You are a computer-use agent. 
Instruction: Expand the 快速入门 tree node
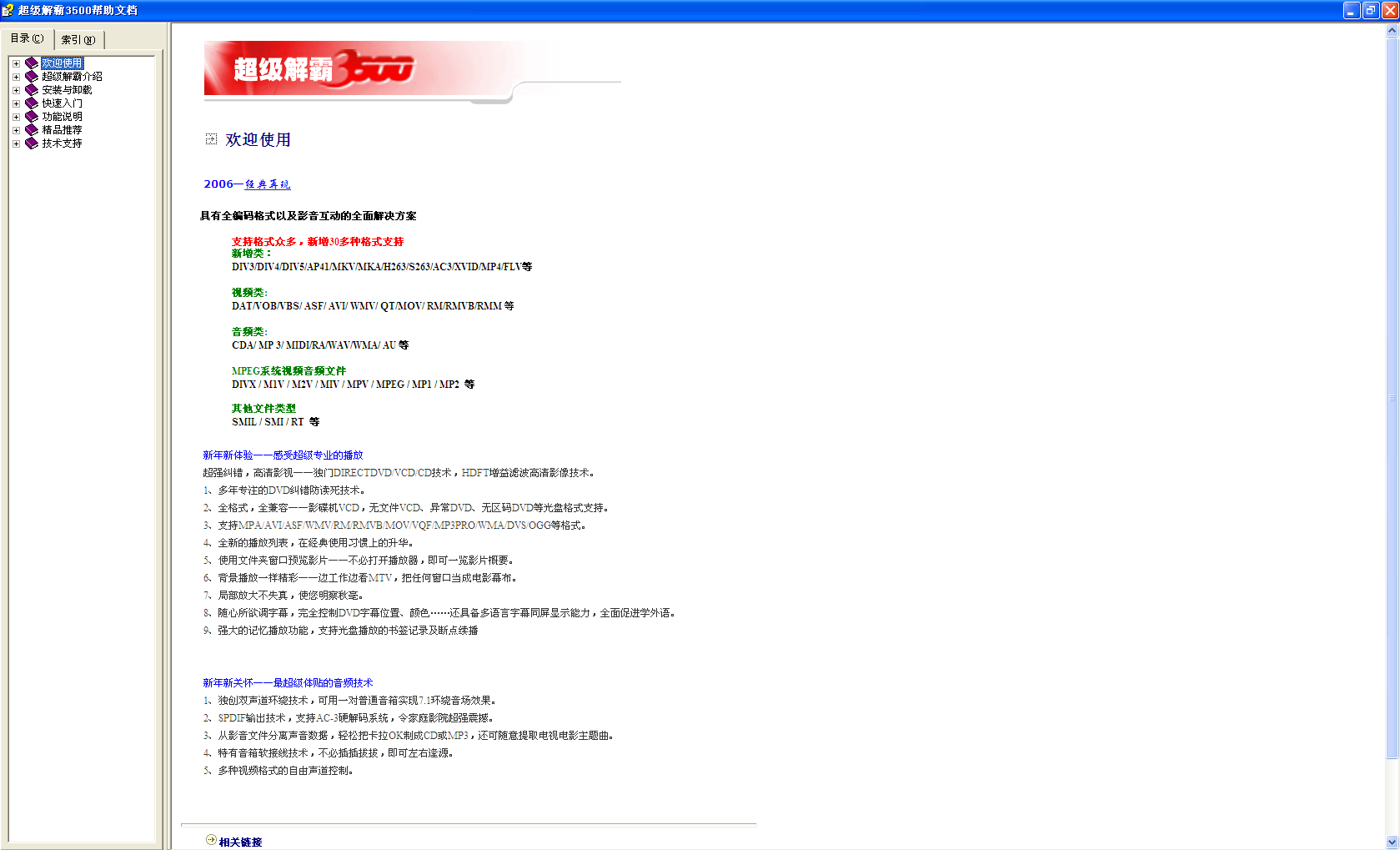(x=16, y=103)
